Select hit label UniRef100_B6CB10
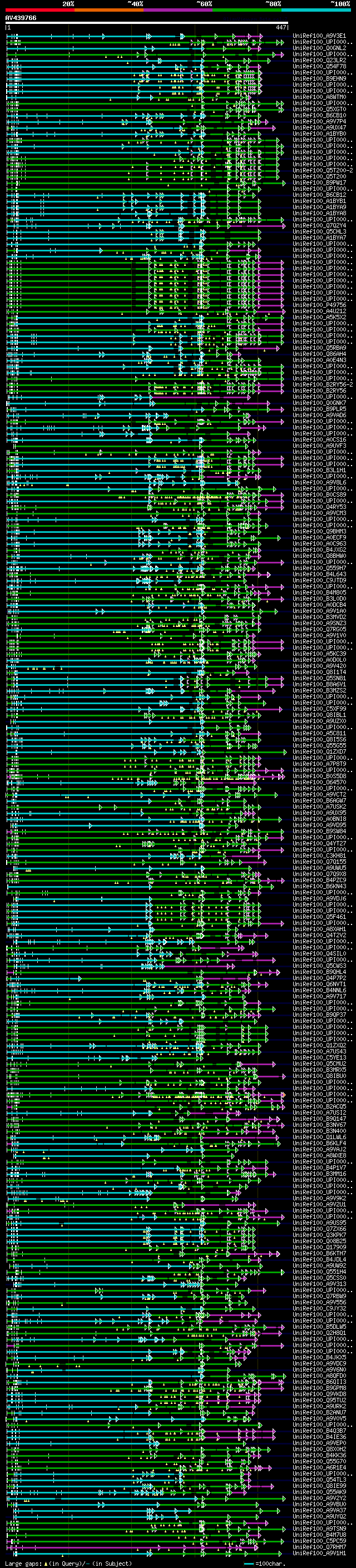 coord(319,115)
